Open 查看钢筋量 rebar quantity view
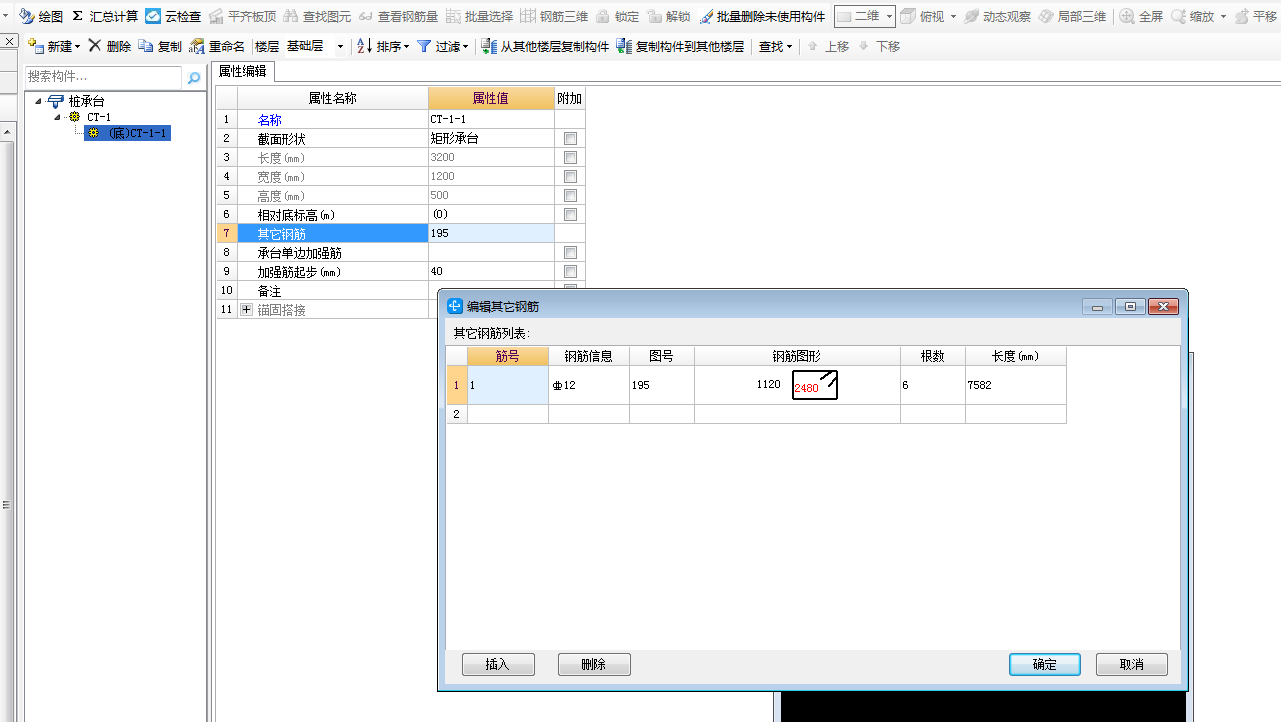 [x=398, y=17]
